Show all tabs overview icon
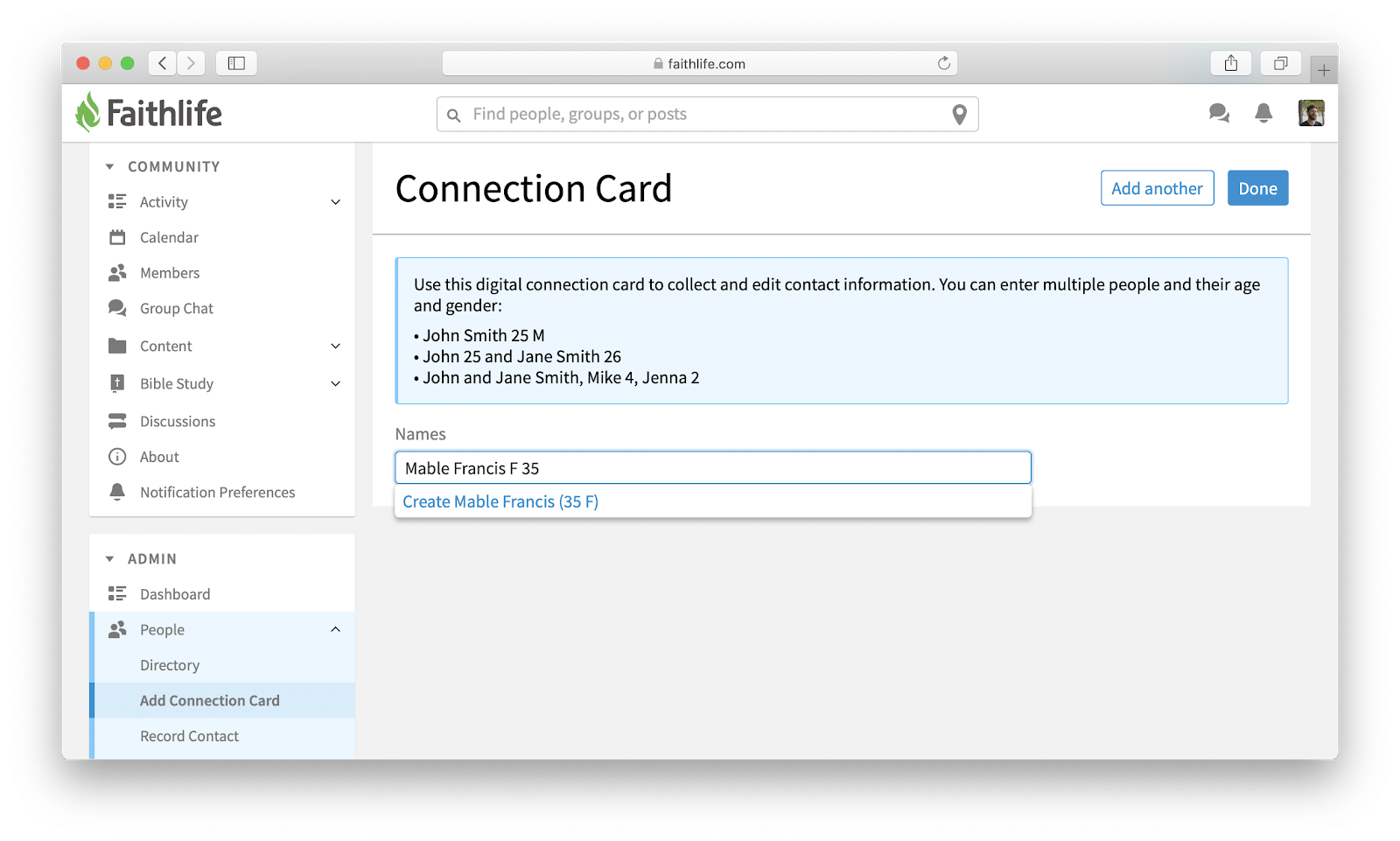The width and height of the screenshot is (1400, 841). [1281, 63]
